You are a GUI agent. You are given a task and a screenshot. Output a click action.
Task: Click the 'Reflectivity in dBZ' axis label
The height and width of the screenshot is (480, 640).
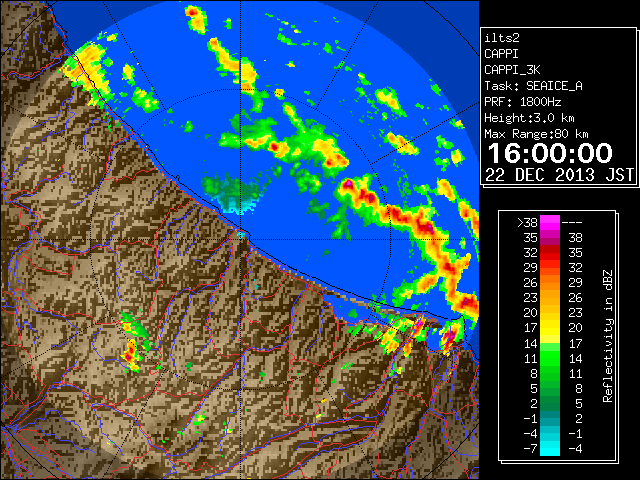tap(608, 336)
